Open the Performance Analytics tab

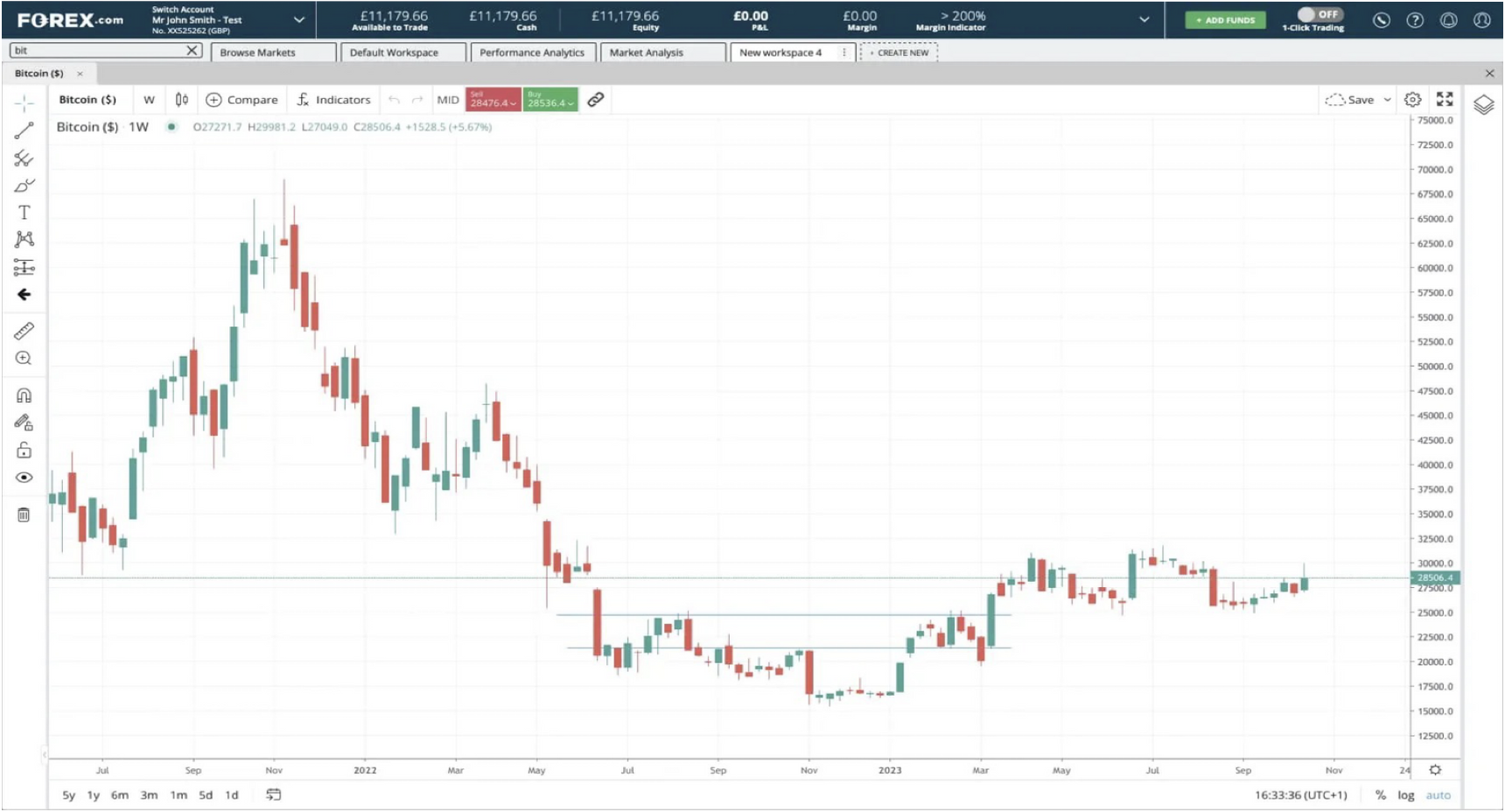pyautogui.click(x=532, y=52)
